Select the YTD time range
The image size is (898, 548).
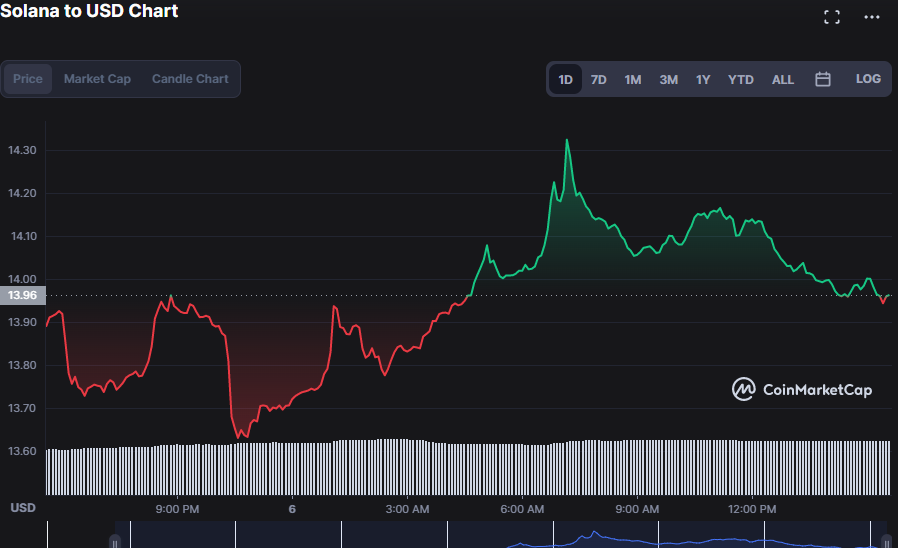(741, 80)
